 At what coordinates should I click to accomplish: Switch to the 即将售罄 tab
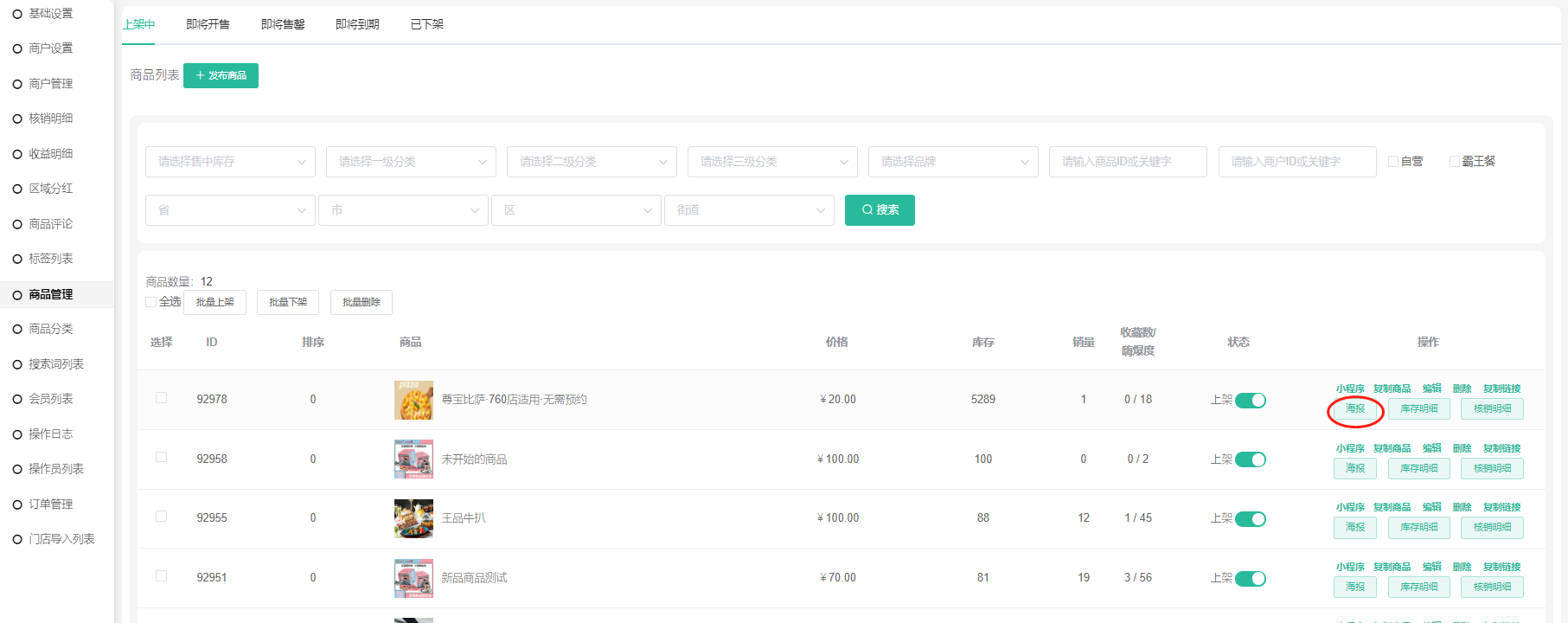(x=283, y=24)
